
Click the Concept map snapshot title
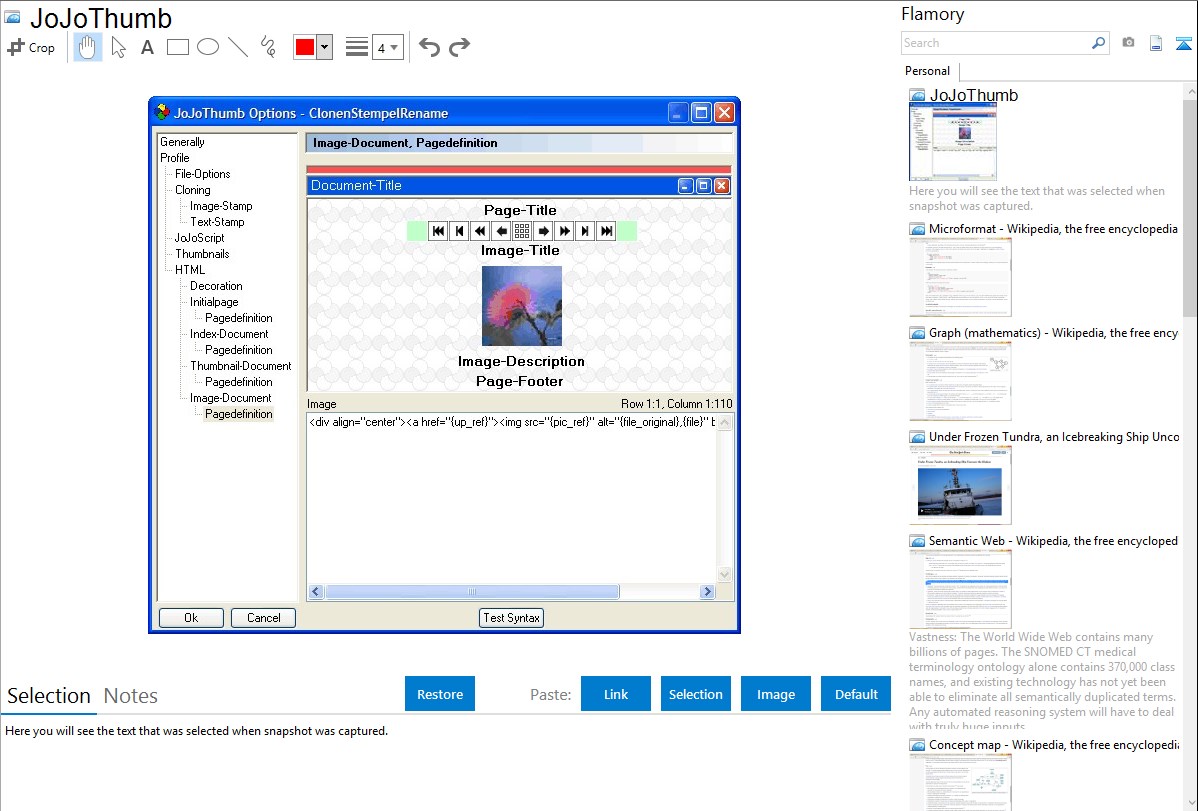point(1053,744)
